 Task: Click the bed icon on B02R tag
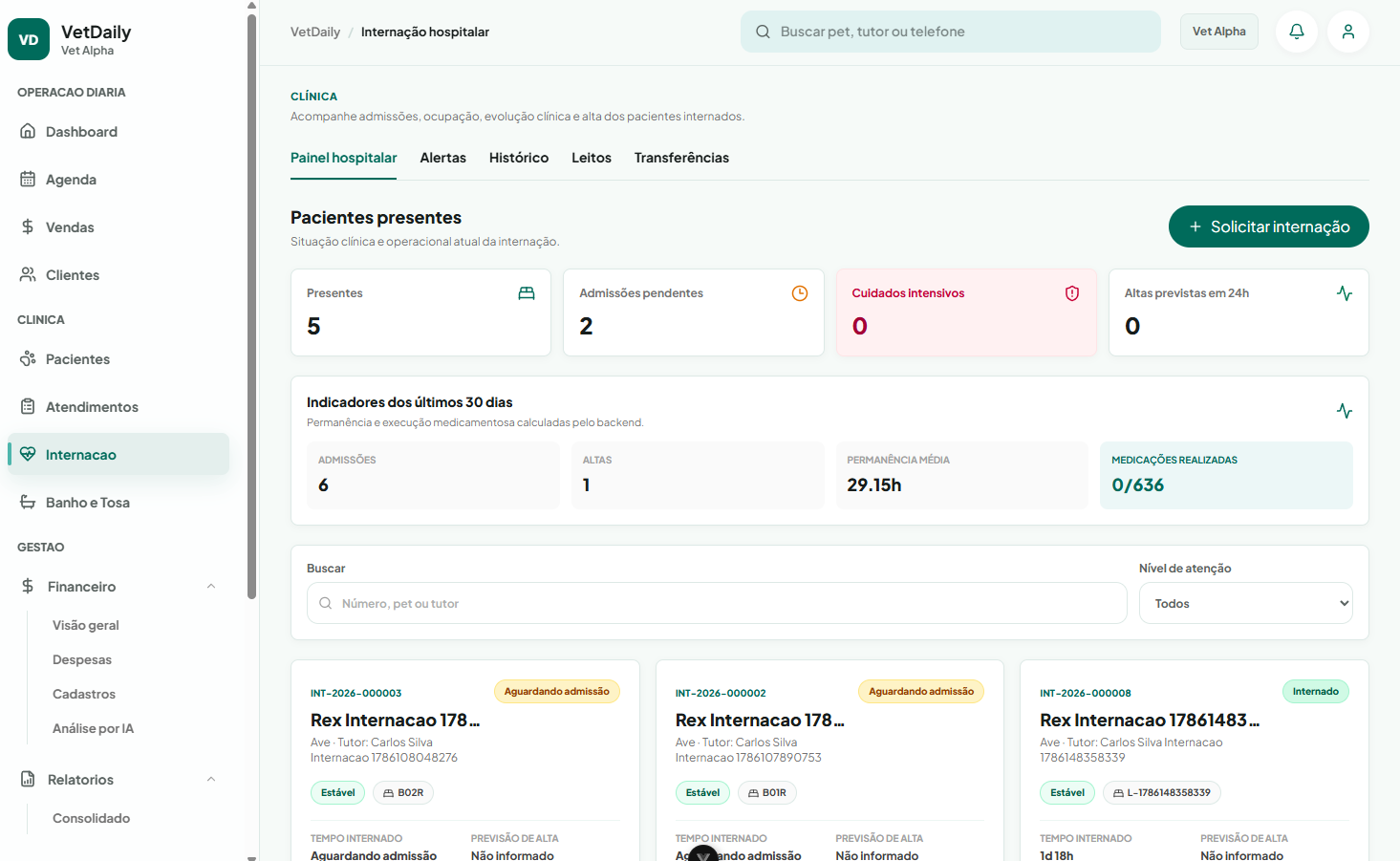[x=389, y=793]
